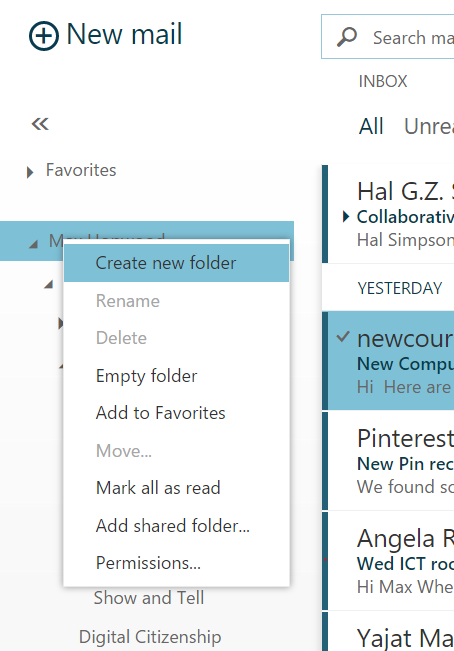This screenshot has width=454, height=651.
Task: Click the search magnifier icon
Action: [347, 37]
